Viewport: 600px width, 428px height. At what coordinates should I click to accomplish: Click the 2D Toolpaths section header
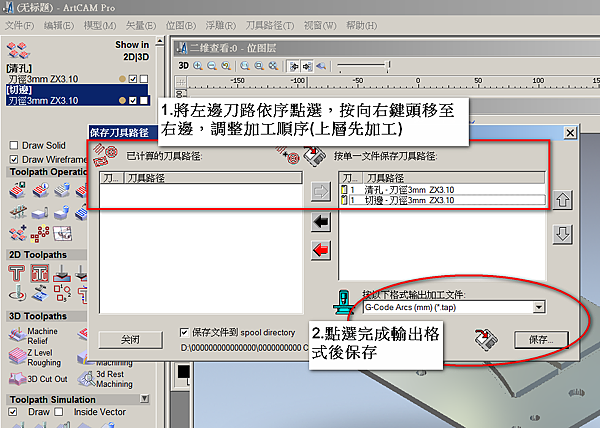[47, 255]
